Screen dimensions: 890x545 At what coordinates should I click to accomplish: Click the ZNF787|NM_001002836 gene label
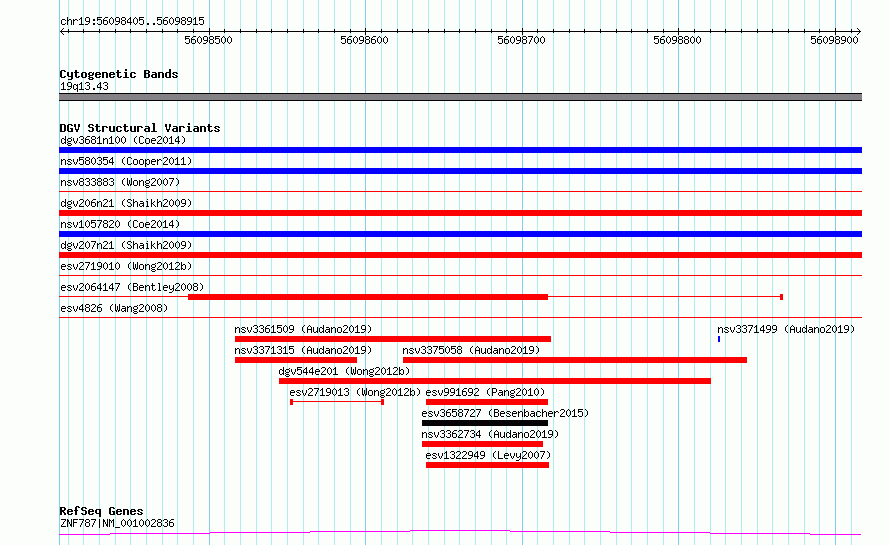[x=117, y=523]
